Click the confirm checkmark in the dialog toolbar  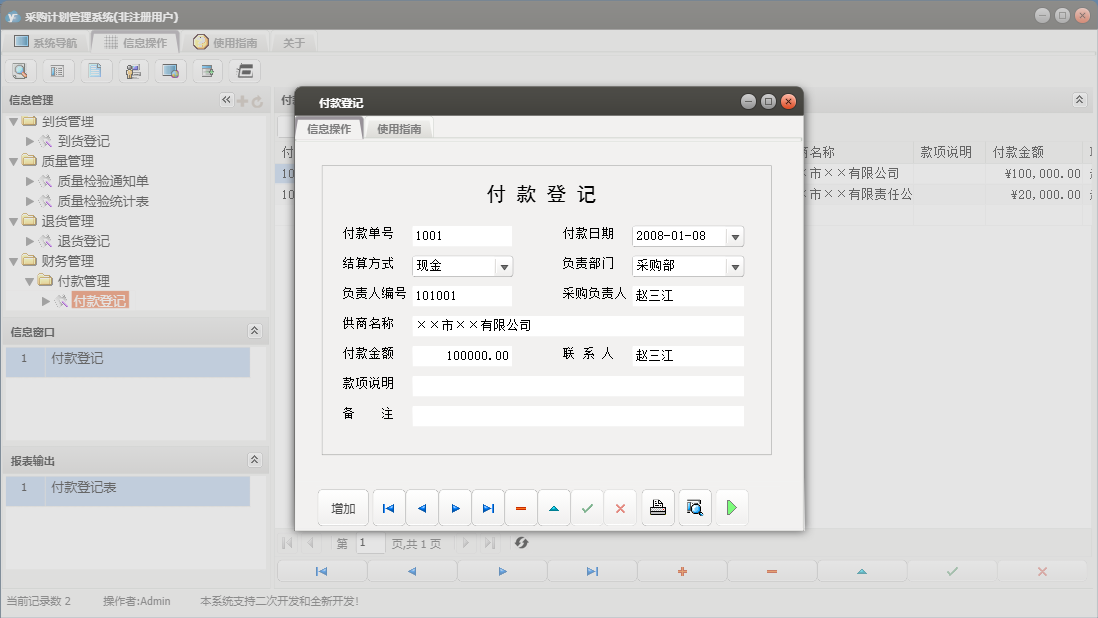point(587,507)
